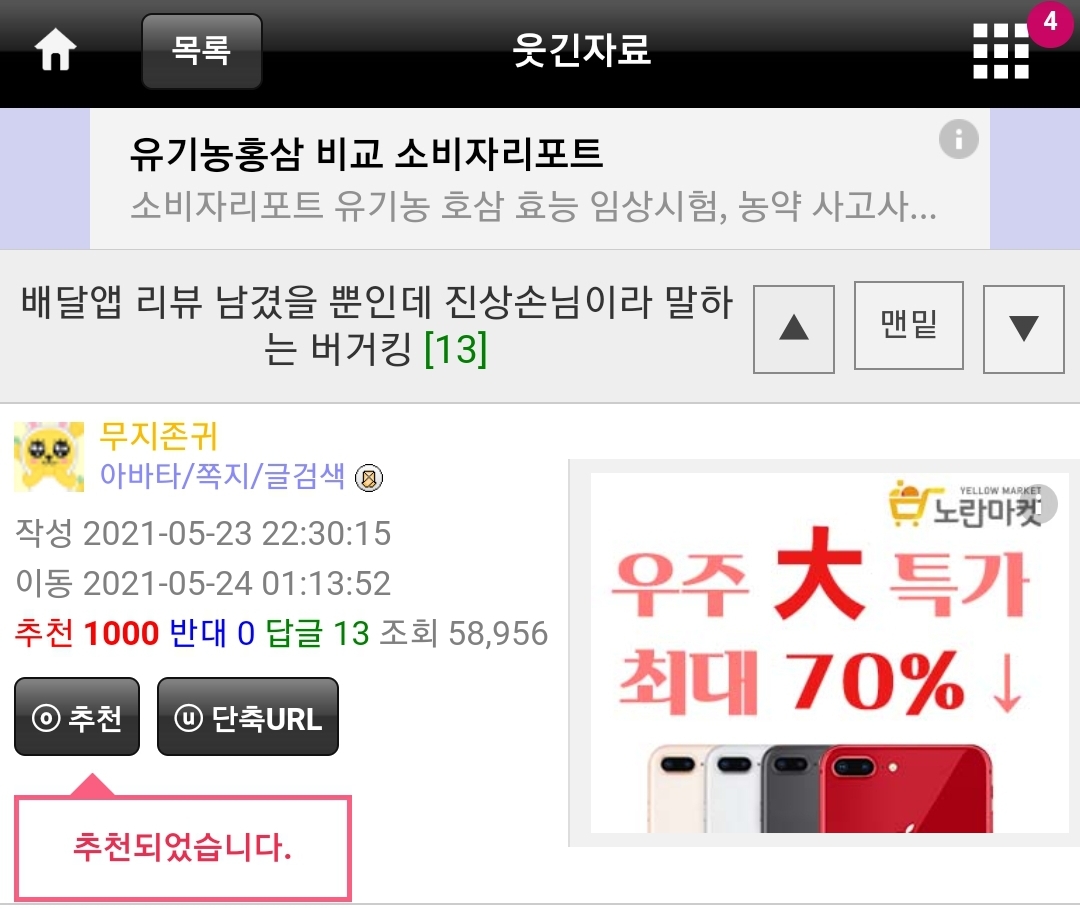Copy short link via 단축URL button

coord(248,717)
